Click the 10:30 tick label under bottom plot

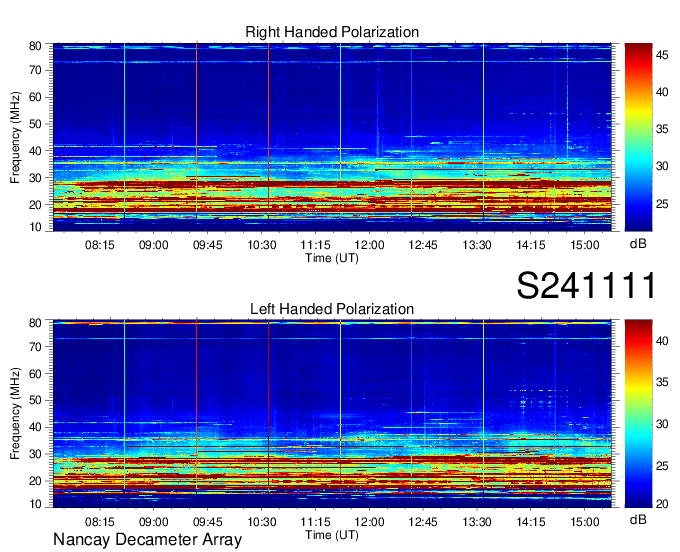(x=262, y=522)
